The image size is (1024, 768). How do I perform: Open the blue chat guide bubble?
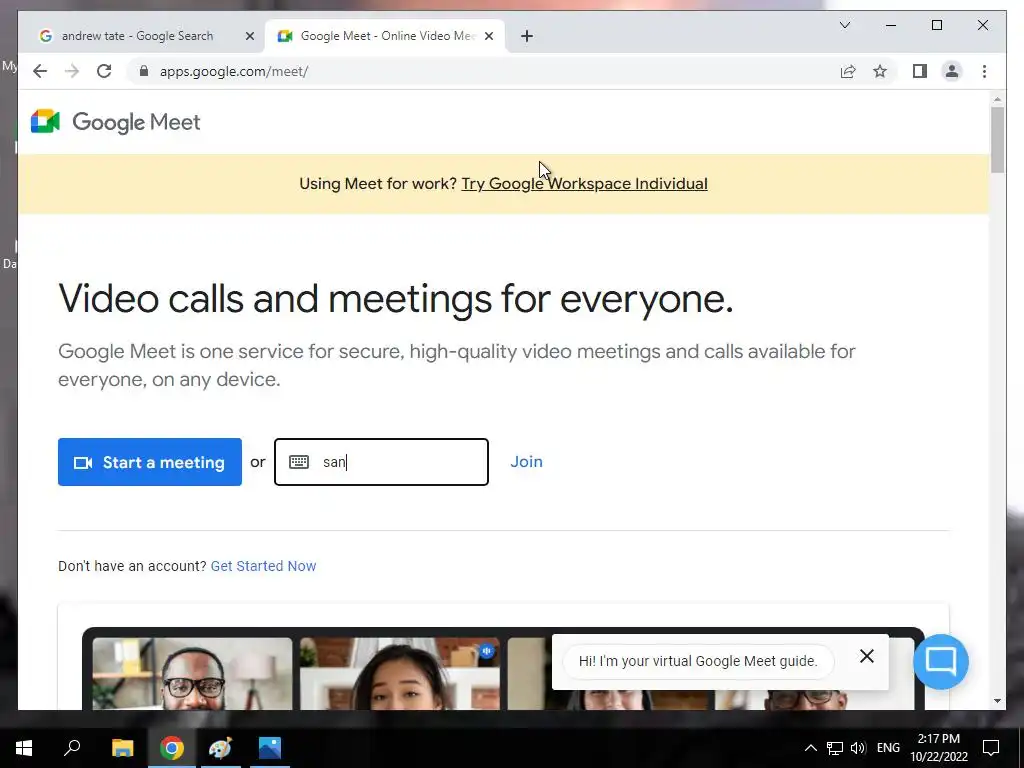(x=940, y=662)
